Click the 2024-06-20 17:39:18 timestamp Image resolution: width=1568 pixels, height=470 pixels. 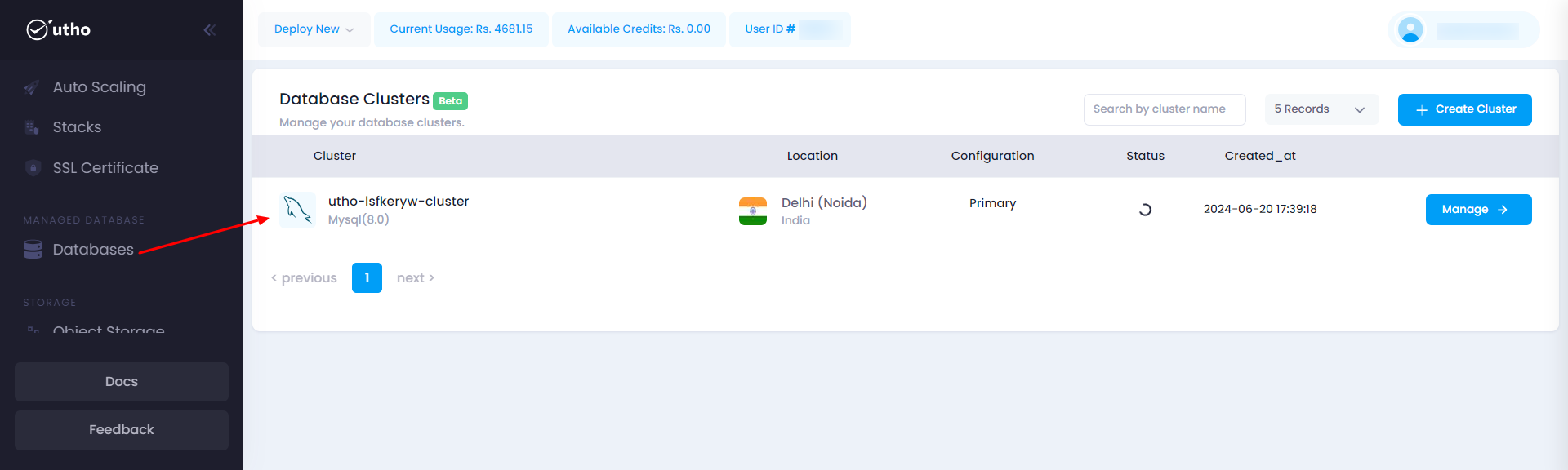[x=1260, y=210]
